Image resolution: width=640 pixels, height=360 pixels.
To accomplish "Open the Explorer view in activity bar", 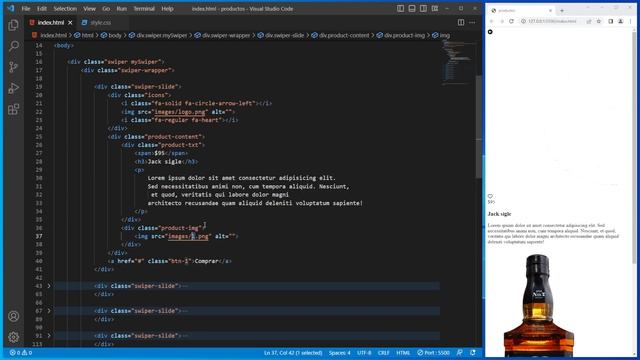I will (13, 25).
